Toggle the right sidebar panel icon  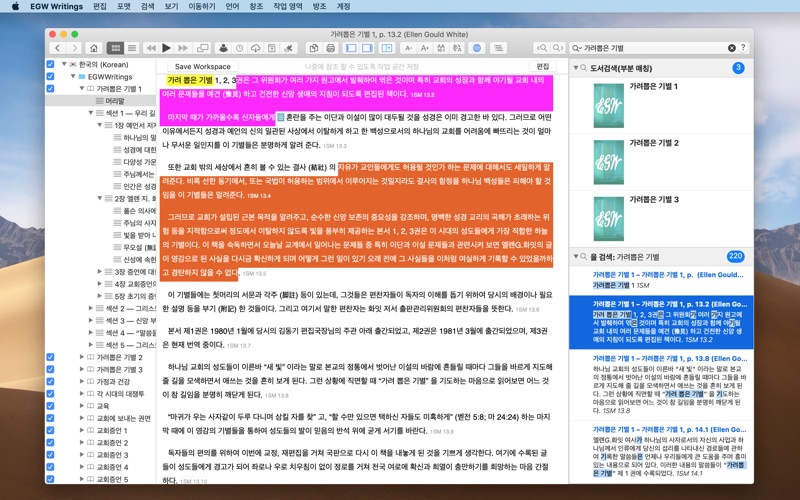pyautogui.click(x=367, y=48)
